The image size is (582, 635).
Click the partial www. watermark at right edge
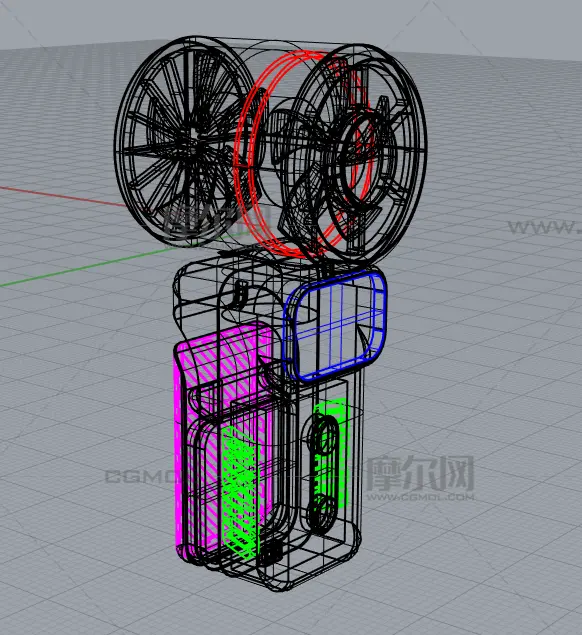pos(545,227)
